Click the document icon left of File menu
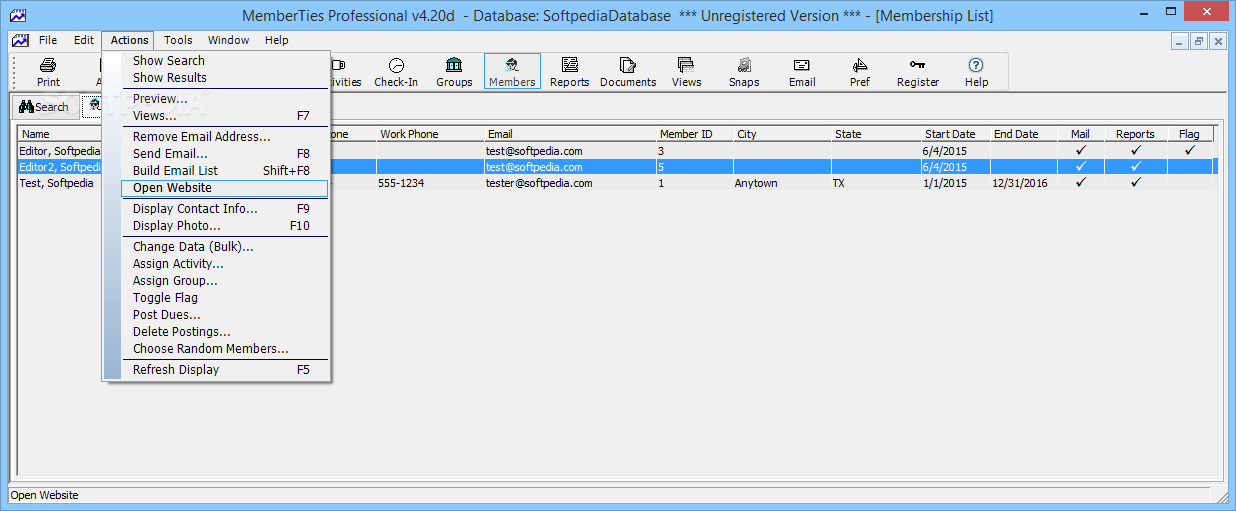This screenshot has height=511, width=1236. 20,40
